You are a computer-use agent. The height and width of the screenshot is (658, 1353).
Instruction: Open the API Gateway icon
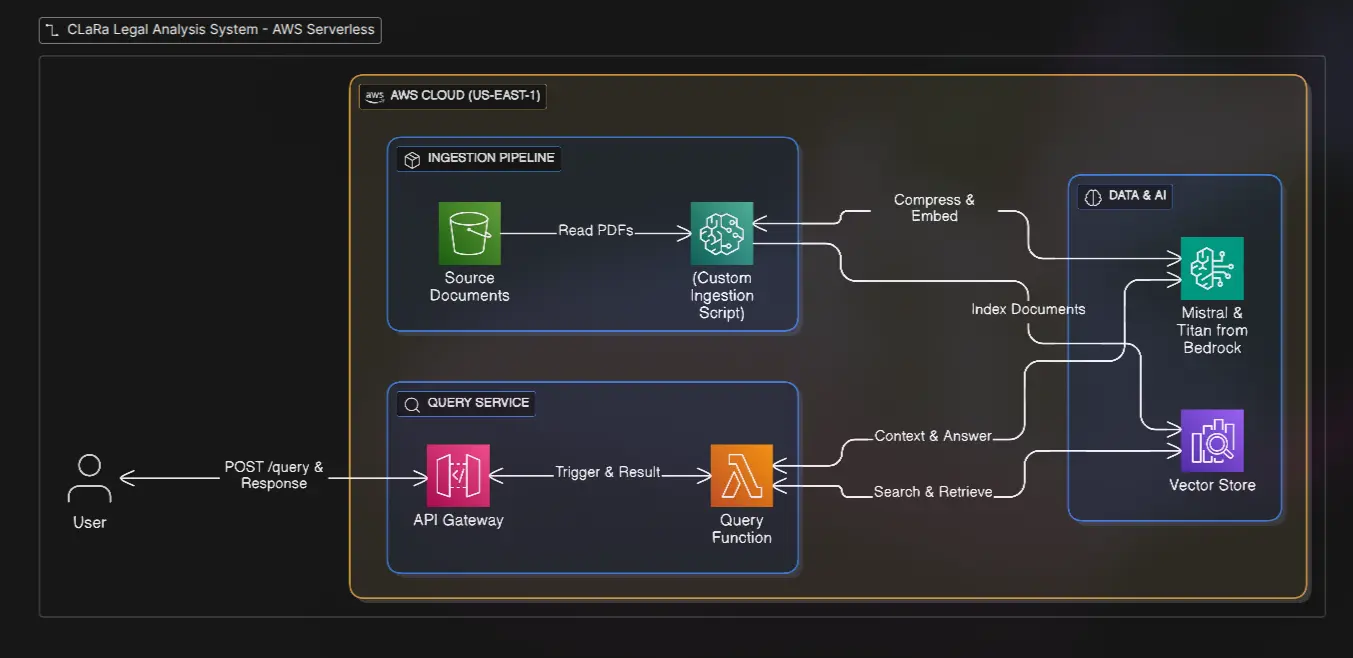pos(458,474)
